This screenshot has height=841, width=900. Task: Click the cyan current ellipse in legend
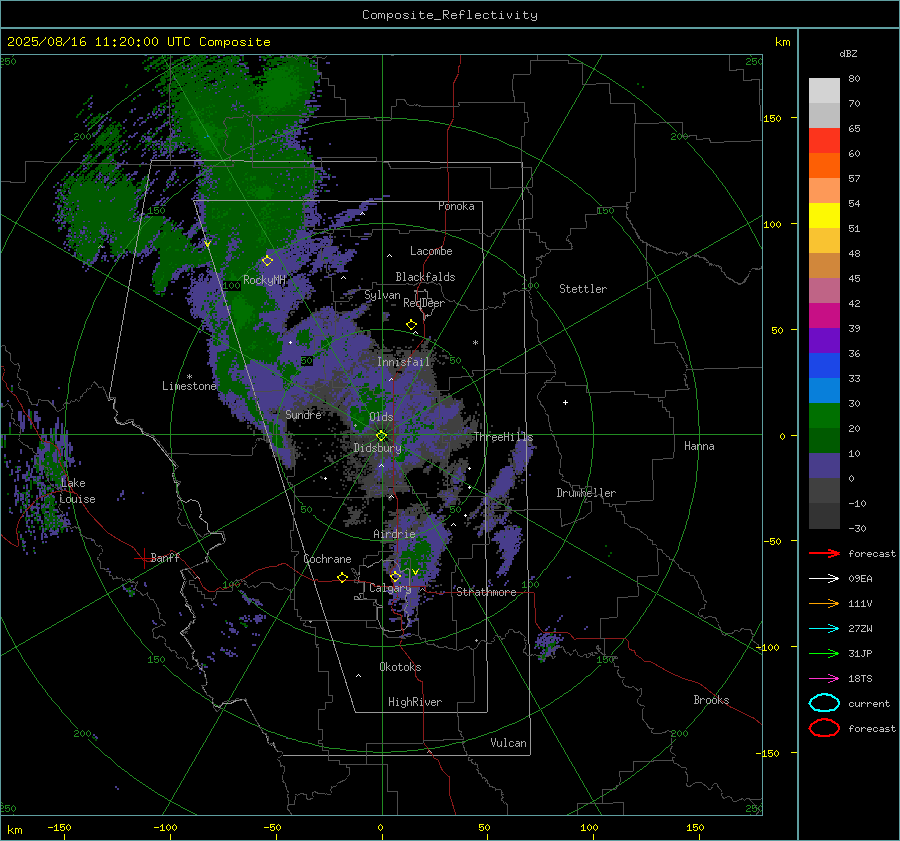pyautogui.click(x=824, y=703)
